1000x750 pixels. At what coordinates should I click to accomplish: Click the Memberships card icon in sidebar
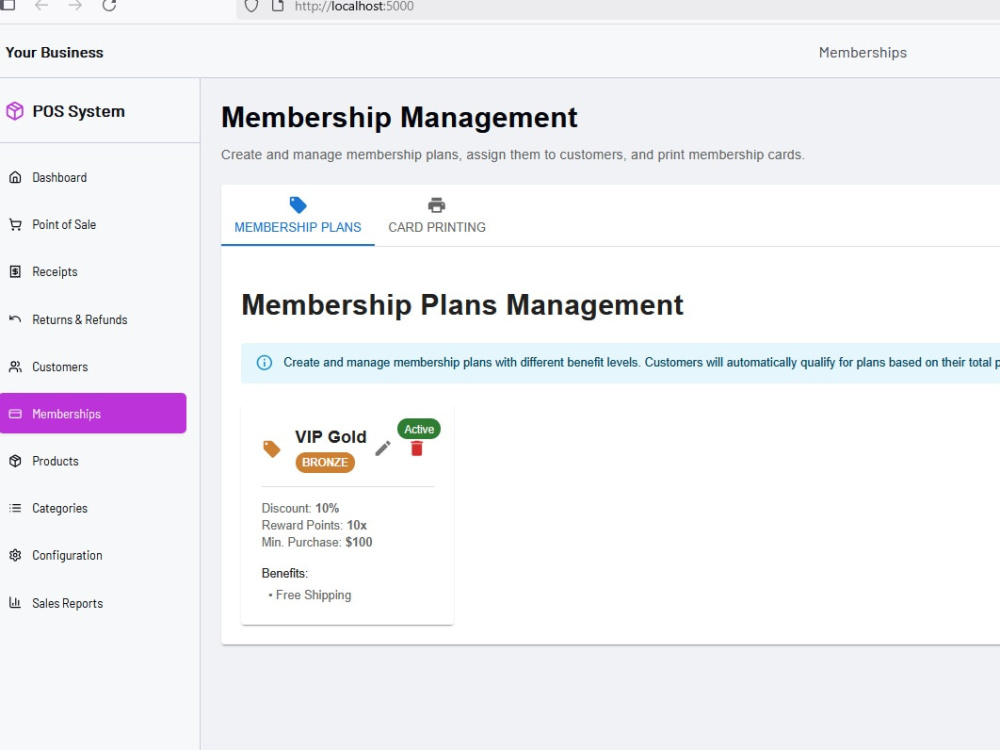15,414
